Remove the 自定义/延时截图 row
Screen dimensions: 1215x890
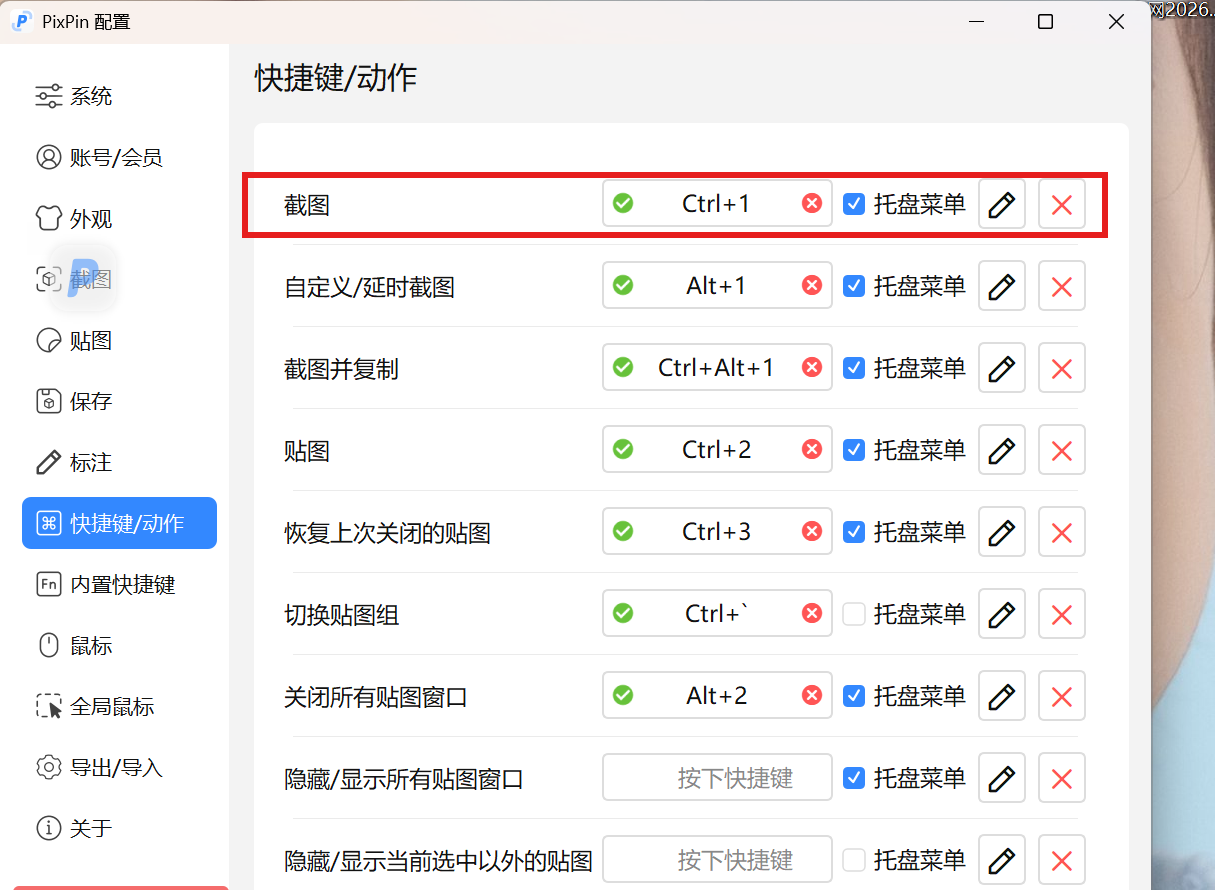[x=1062, y=286]
